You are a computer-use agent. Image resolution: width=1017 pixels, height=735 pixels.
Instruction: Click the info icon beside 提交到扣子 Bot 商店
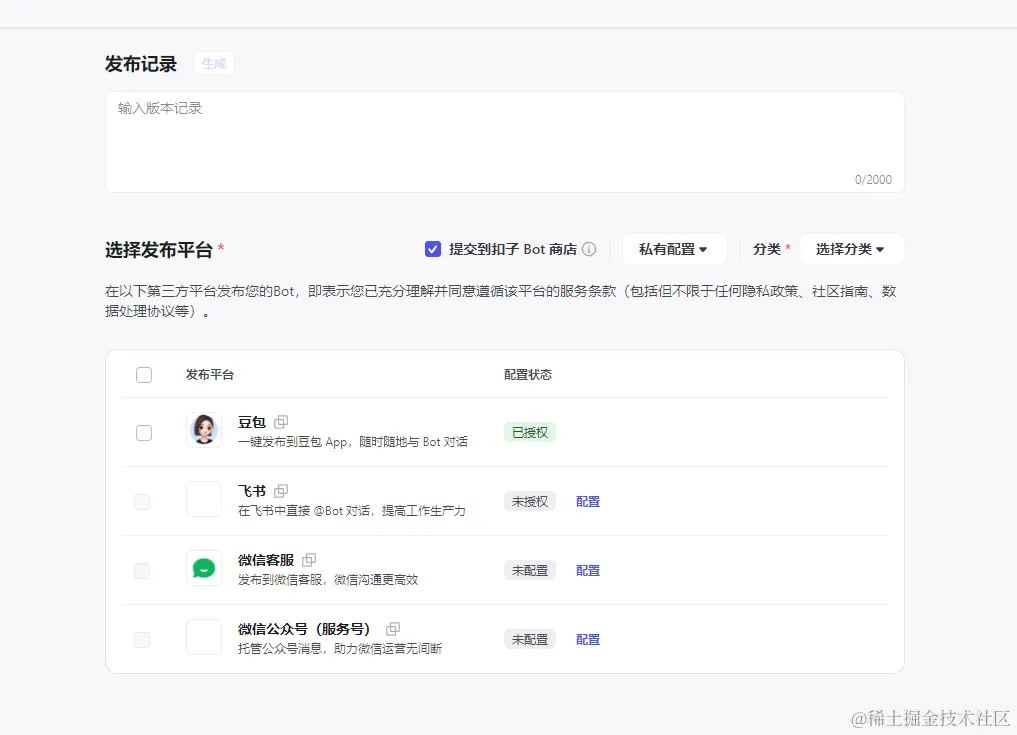(589, 249)
